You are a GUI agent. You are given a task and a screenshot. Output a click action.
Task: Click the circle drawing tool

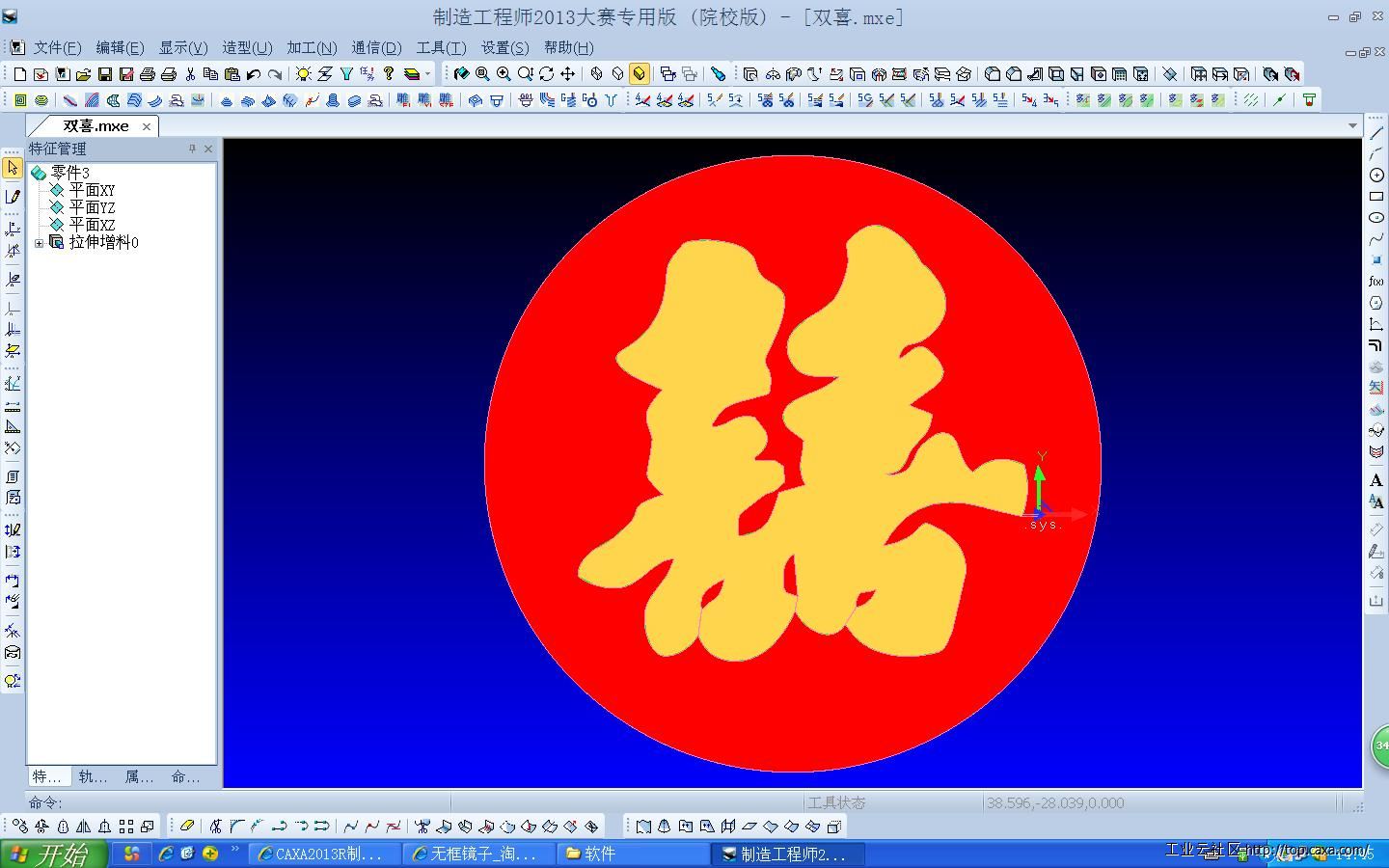click(1376, 175)
